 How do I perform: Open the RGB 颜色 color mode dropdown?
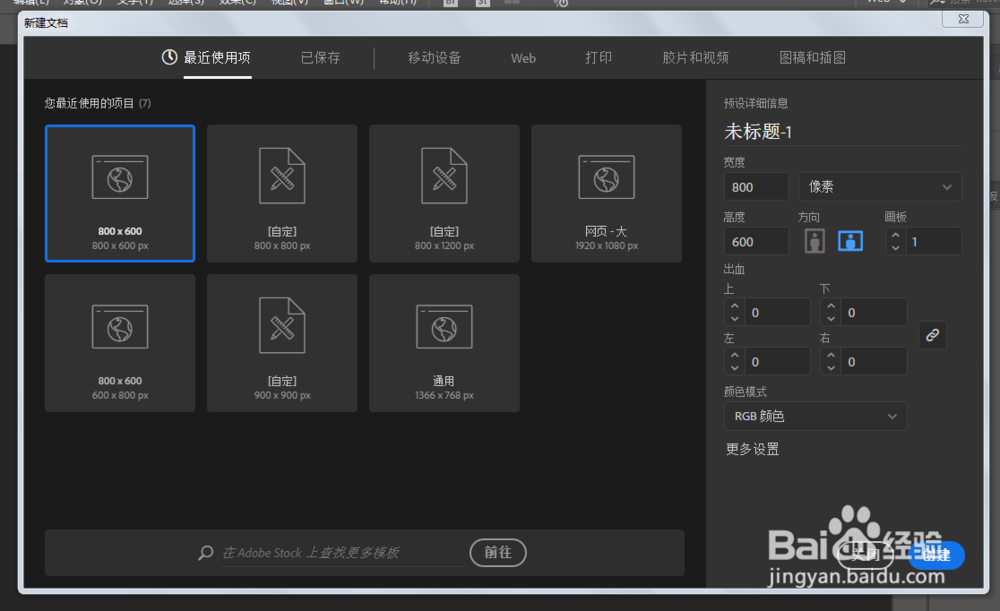click(x=815, y=416)
